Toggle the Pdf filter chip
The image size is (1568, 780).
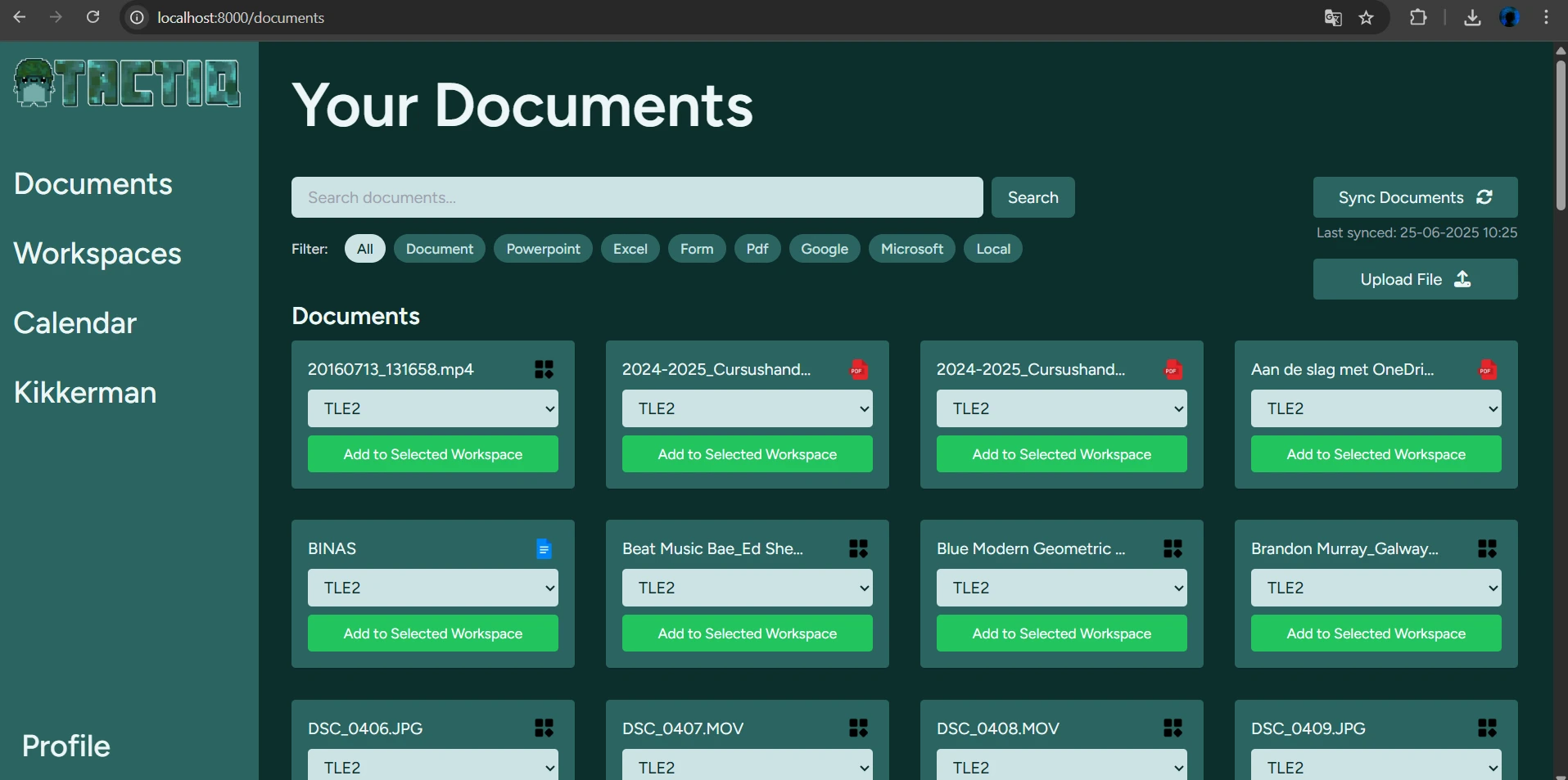pyautogui.click(x=757, y=249)
